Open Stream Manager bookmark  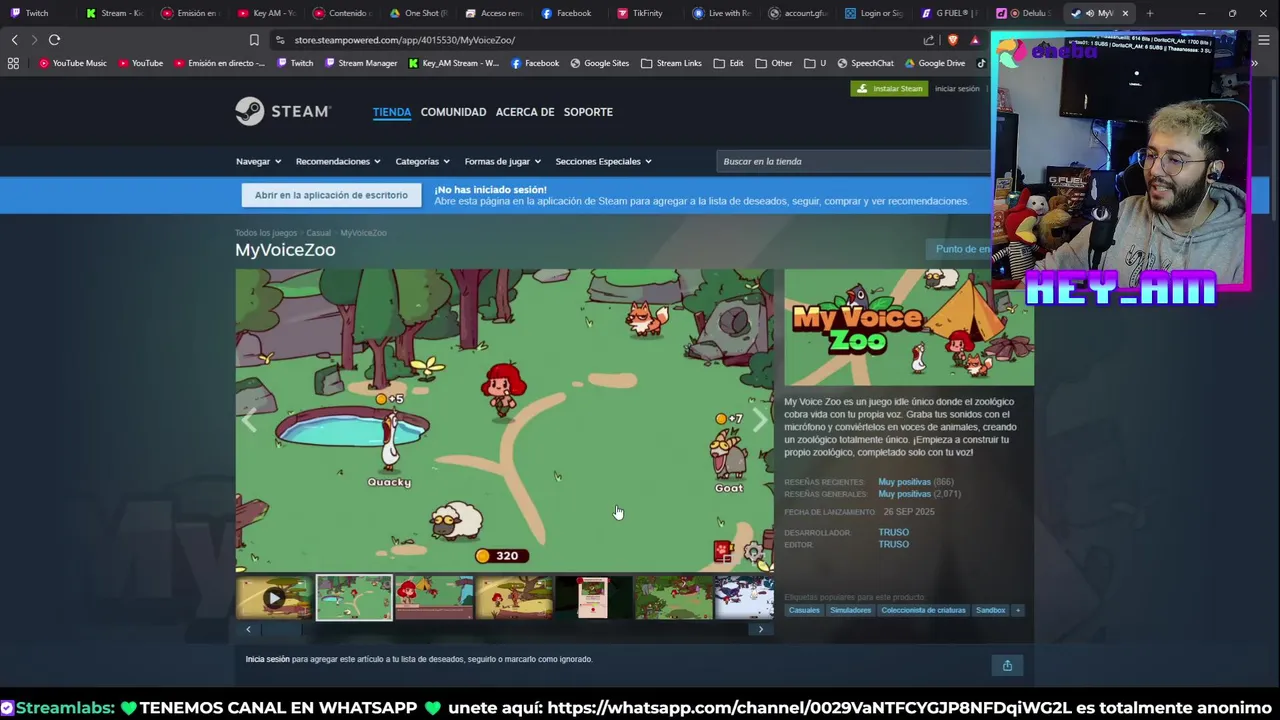coord(361,63)
